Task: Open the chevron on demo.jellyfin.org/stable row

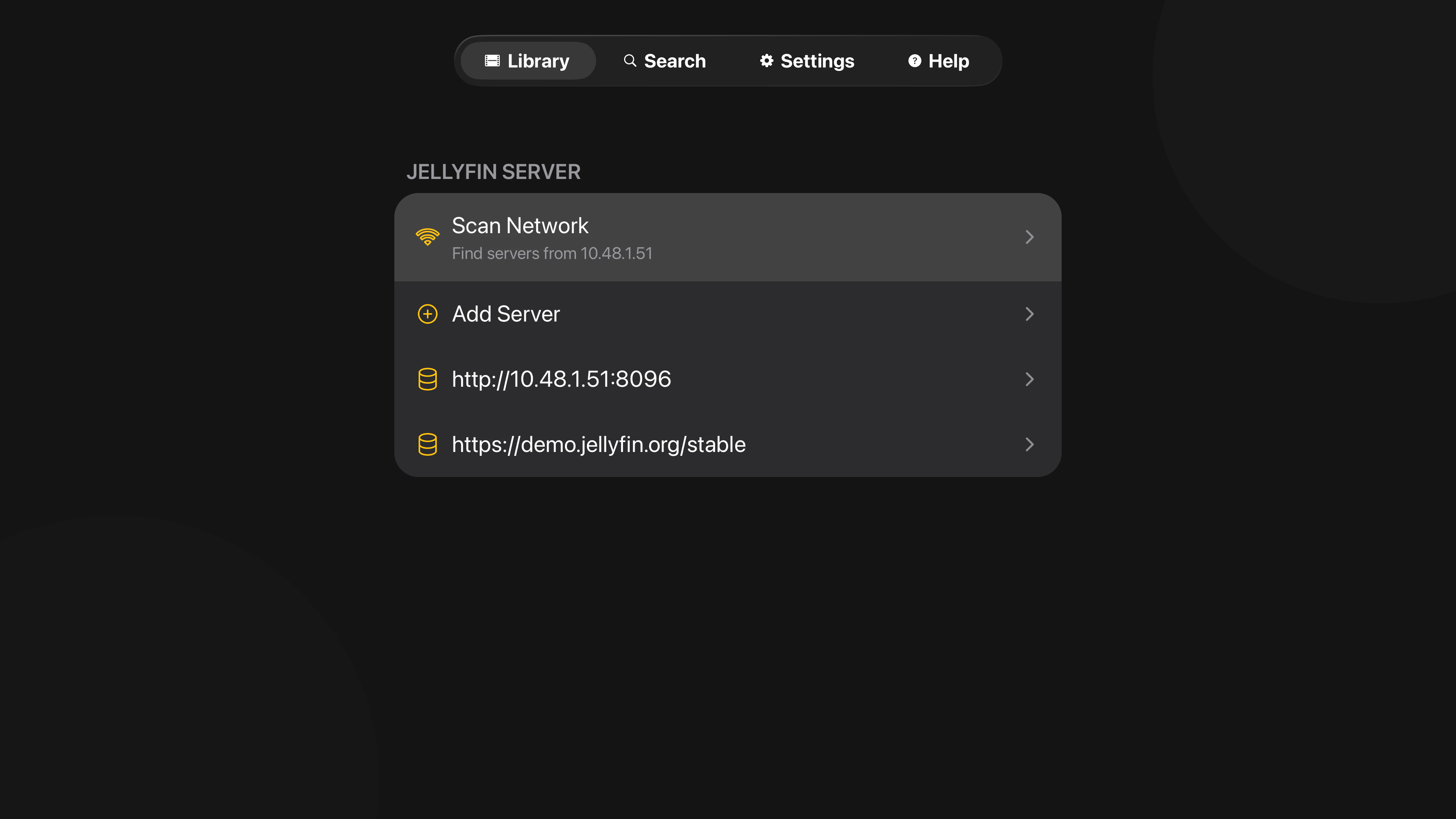Action: coord(1029,445)
